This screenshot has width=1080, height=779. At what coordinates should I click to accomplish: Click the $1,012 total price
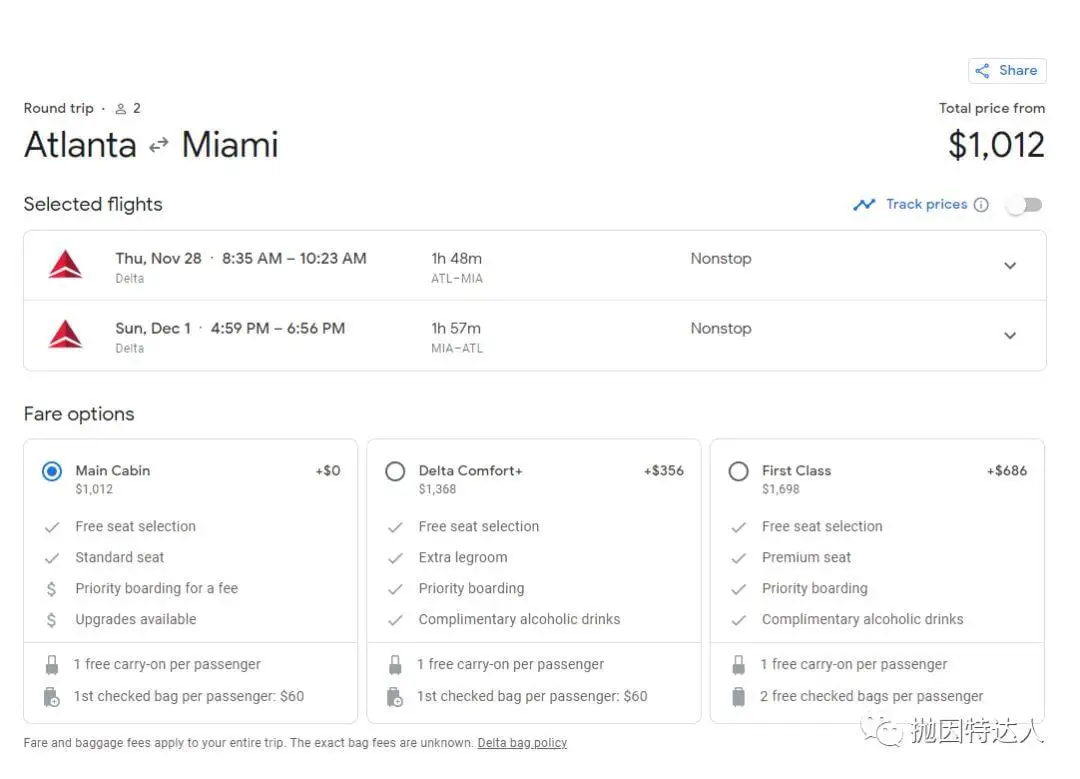996,146
